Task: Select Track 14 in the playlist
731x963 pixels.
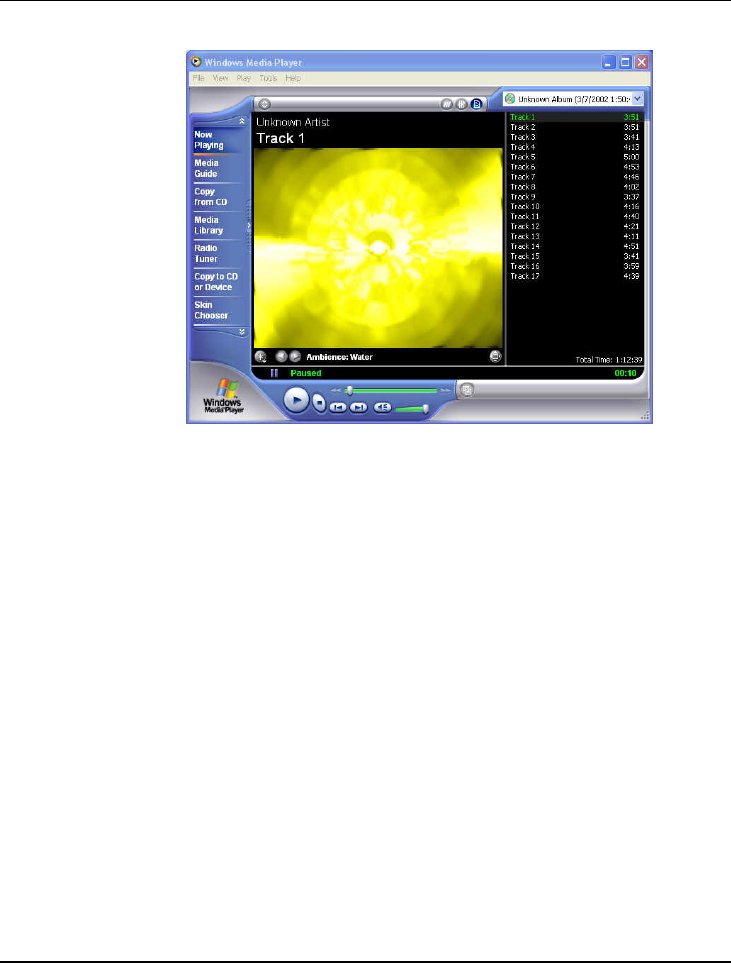Action: (574, 246)
